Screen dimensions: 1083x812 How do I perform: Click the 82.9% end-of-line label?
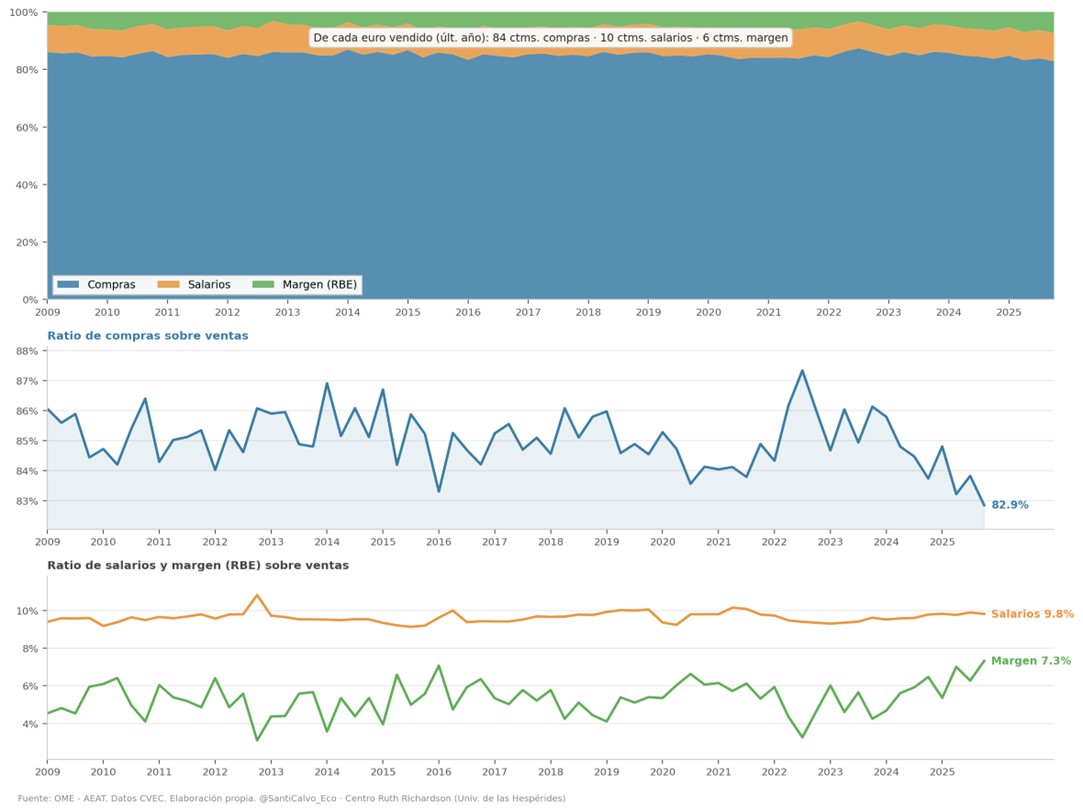coord(1010,505)
